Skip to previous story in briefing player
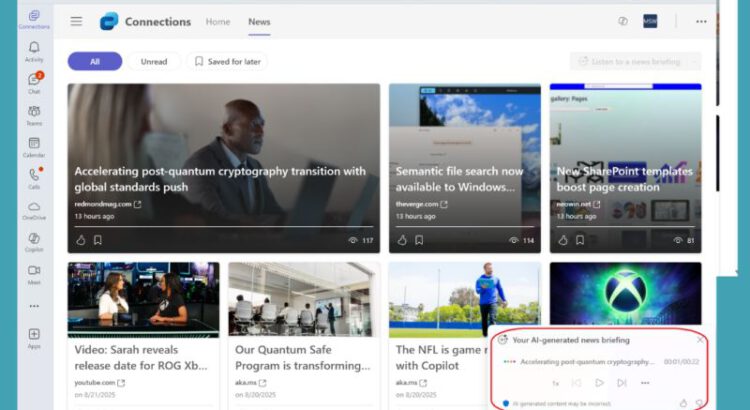 [576, 383]
